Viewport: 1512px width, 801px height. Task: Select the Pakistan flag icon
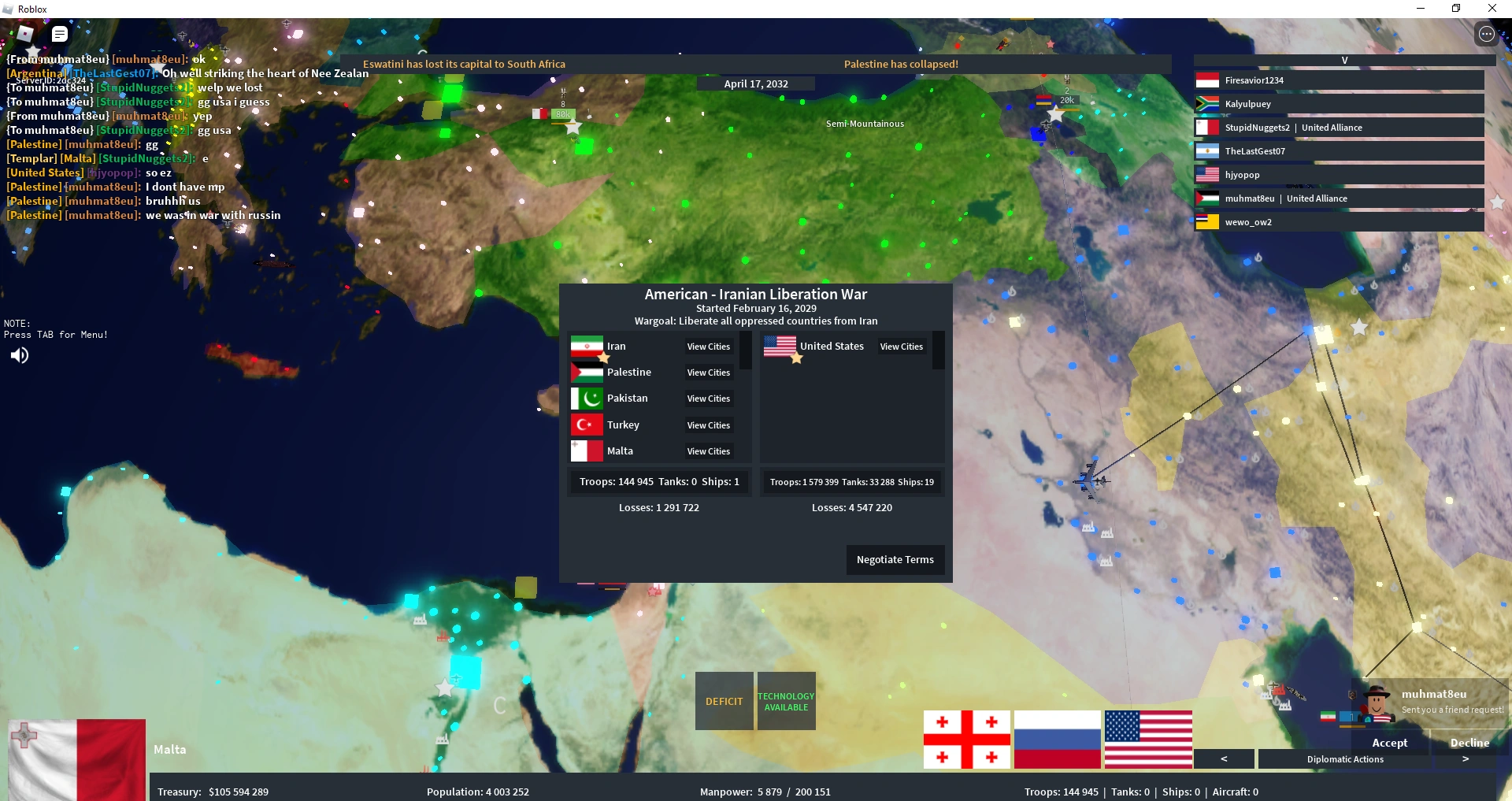click(587, 398)
